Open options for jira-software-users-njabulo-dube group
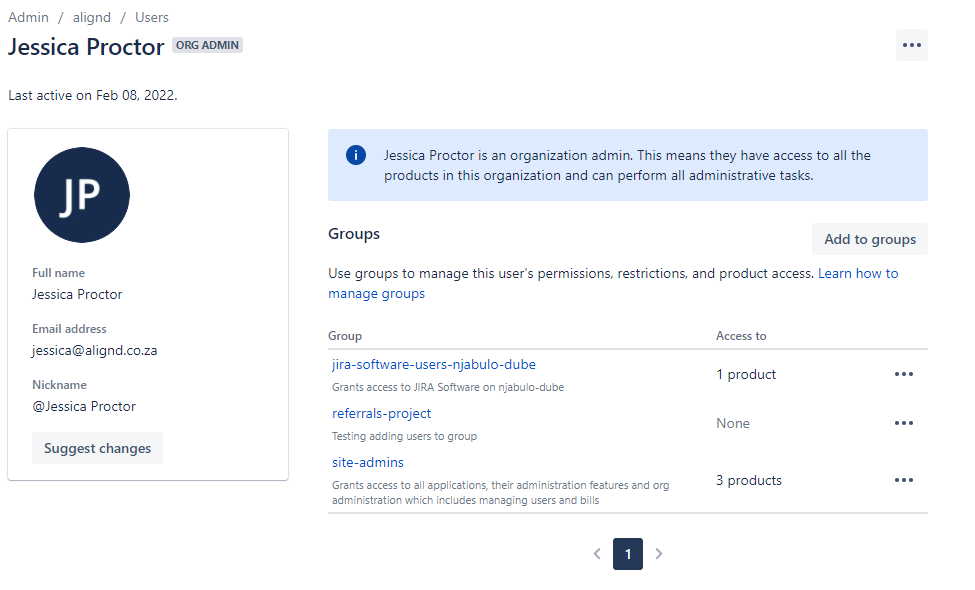 coord(903,374)
